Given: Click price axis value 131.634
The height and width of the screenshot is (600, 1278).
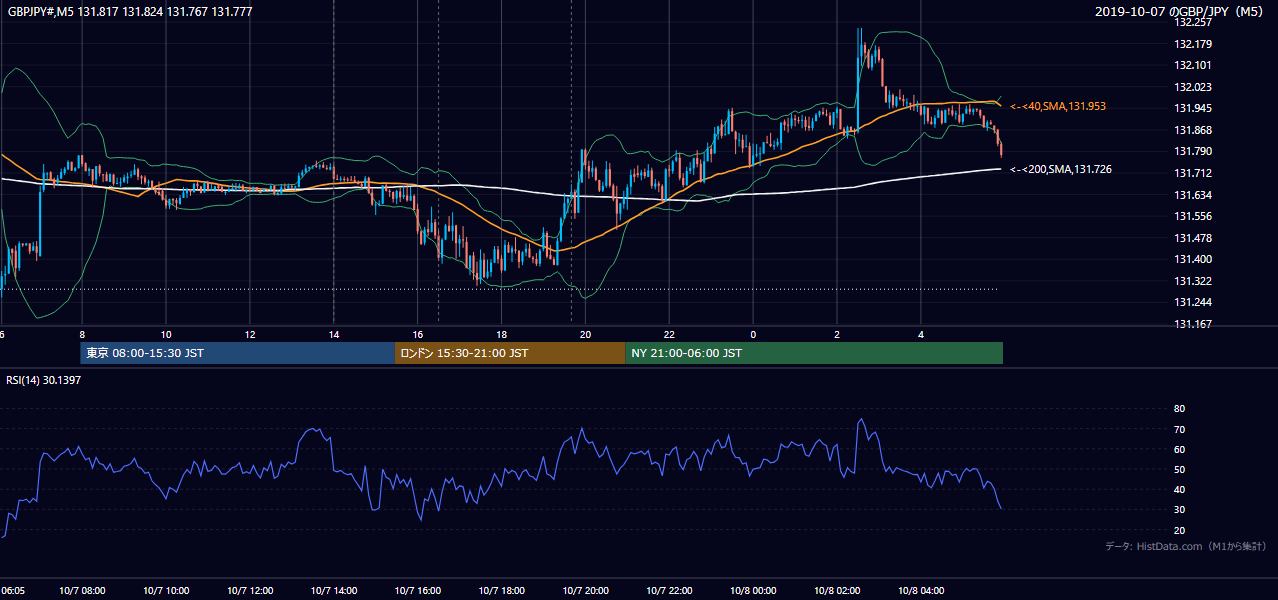Looking at the screenshot, I should pos(1193,195).
